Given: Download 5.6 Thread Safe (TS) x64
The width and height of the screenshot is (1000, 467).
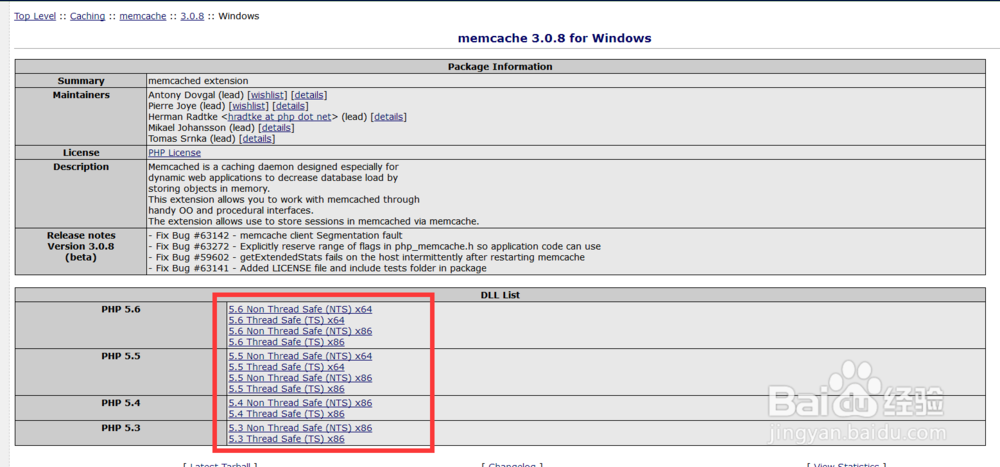Looking at the screenshot, I should pyautogui.click(x=287, y=320).
